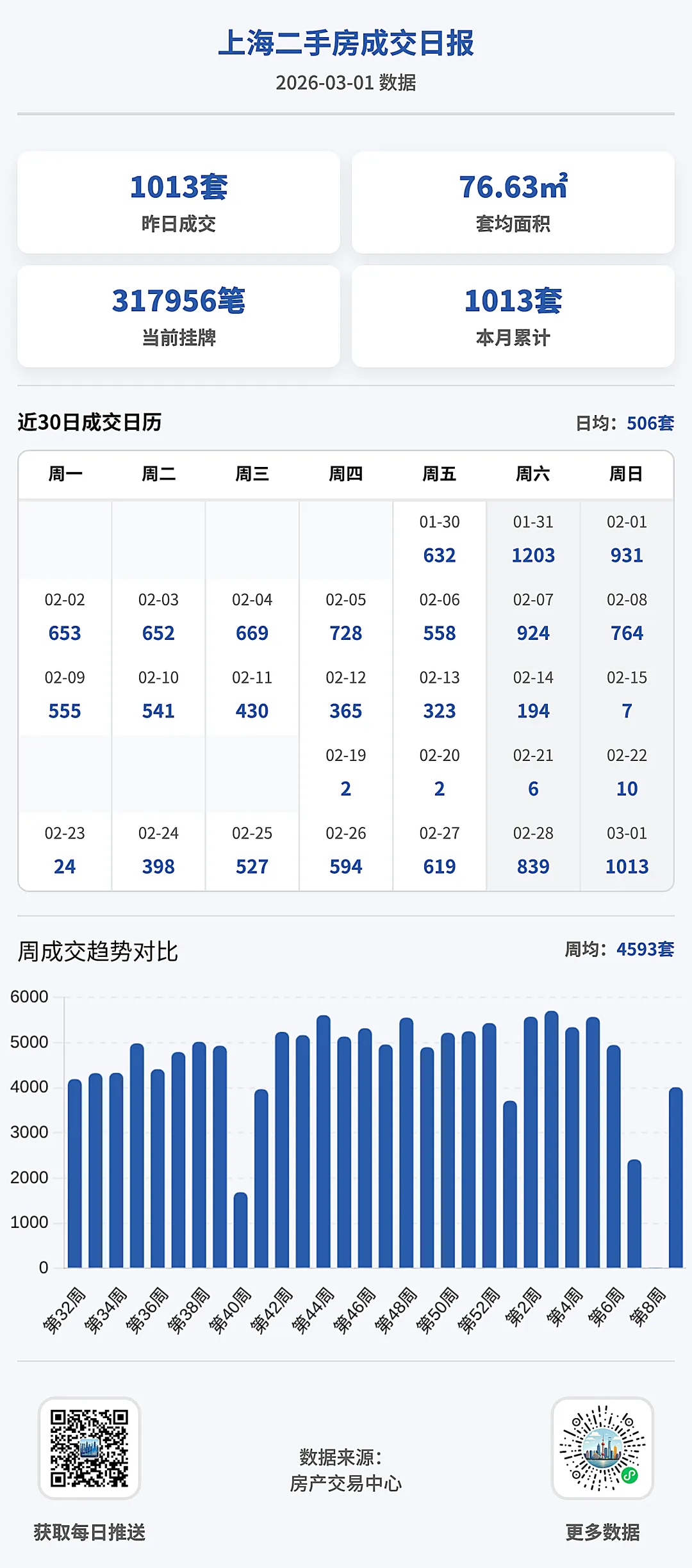
Task: Click the 日均: 506套 label
Action: [625, 423]
